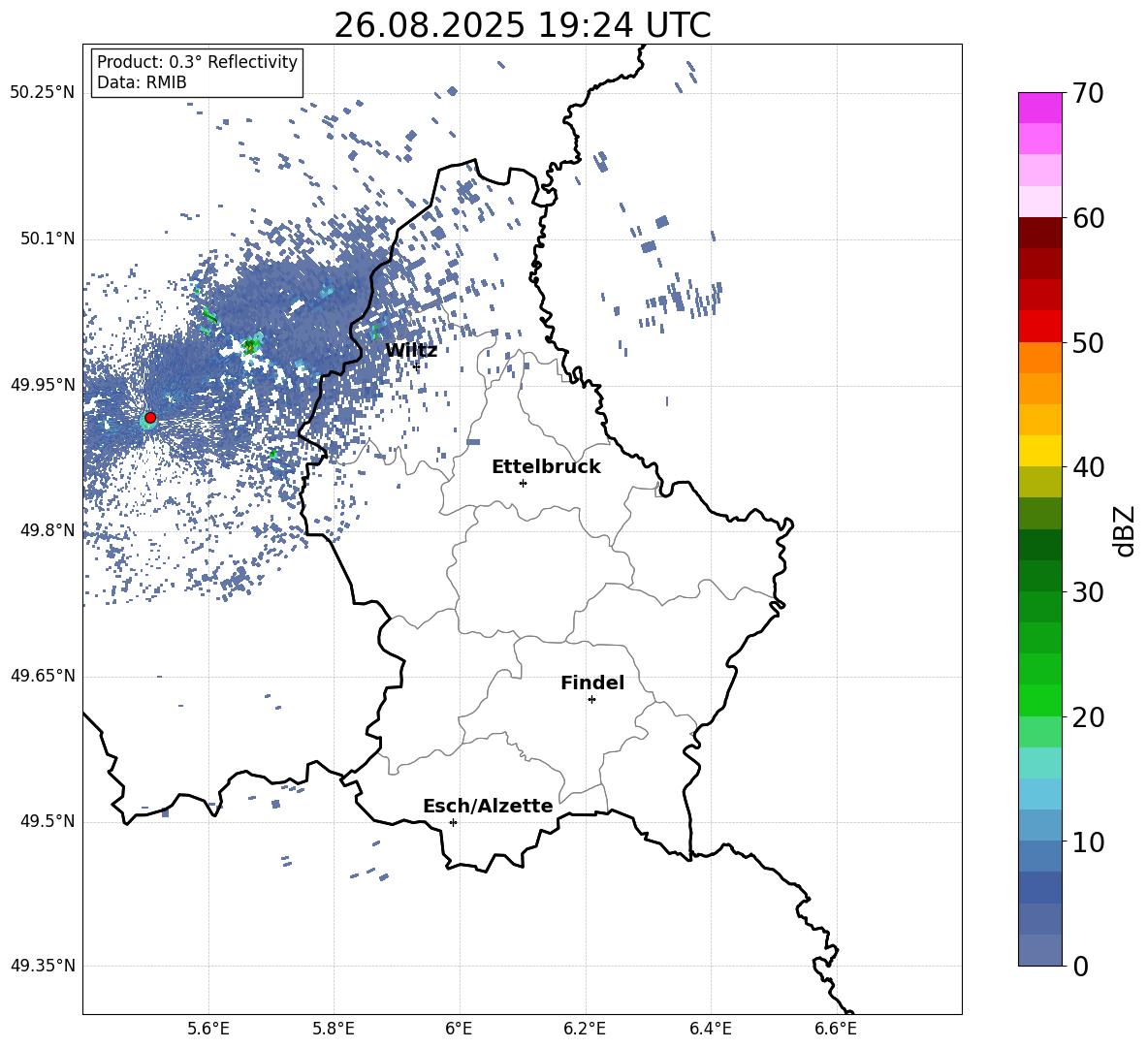The width and height of the screenshot is (1148, 1048).
Task: Pick the yellow swatch just above 40 dBZ
Action: [1039, 451]
